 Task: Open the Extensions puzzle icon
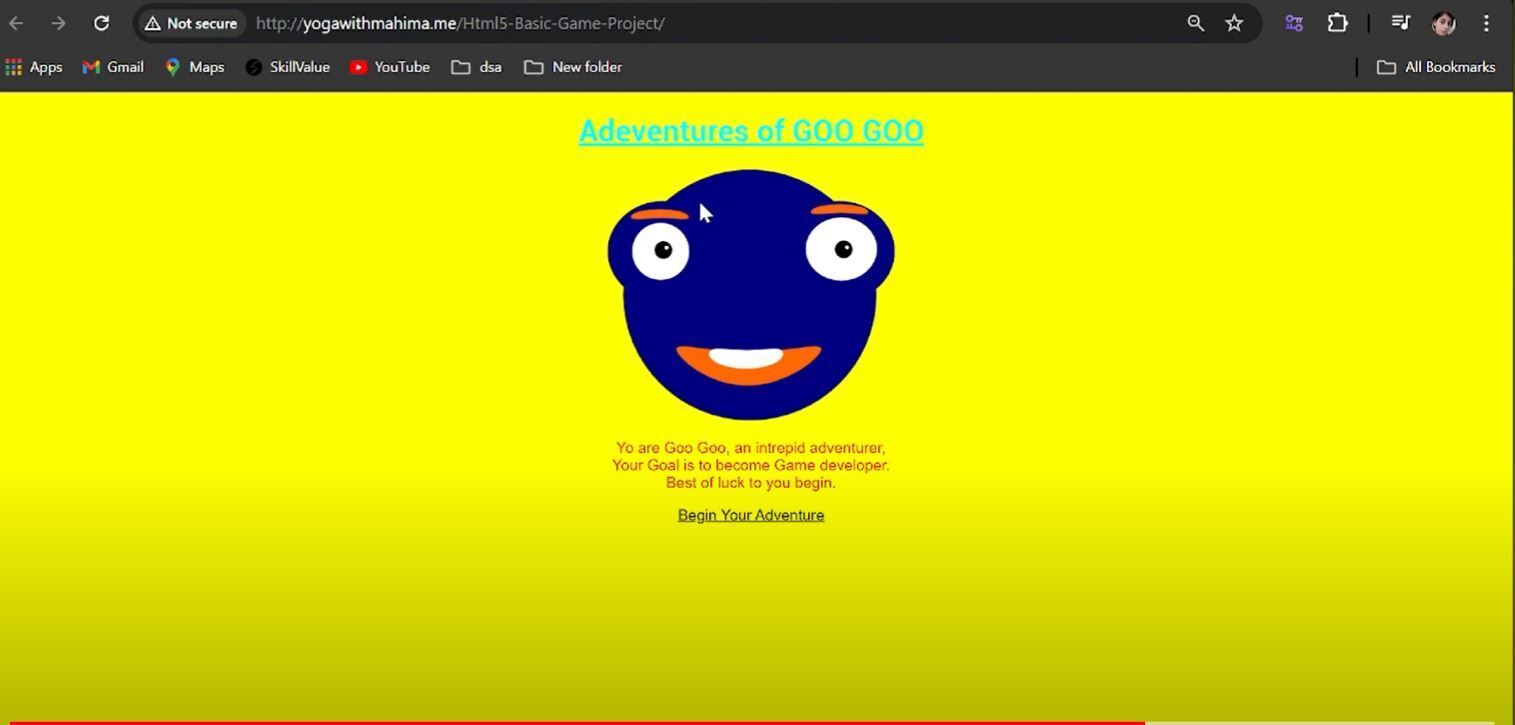coord(1337,23)
